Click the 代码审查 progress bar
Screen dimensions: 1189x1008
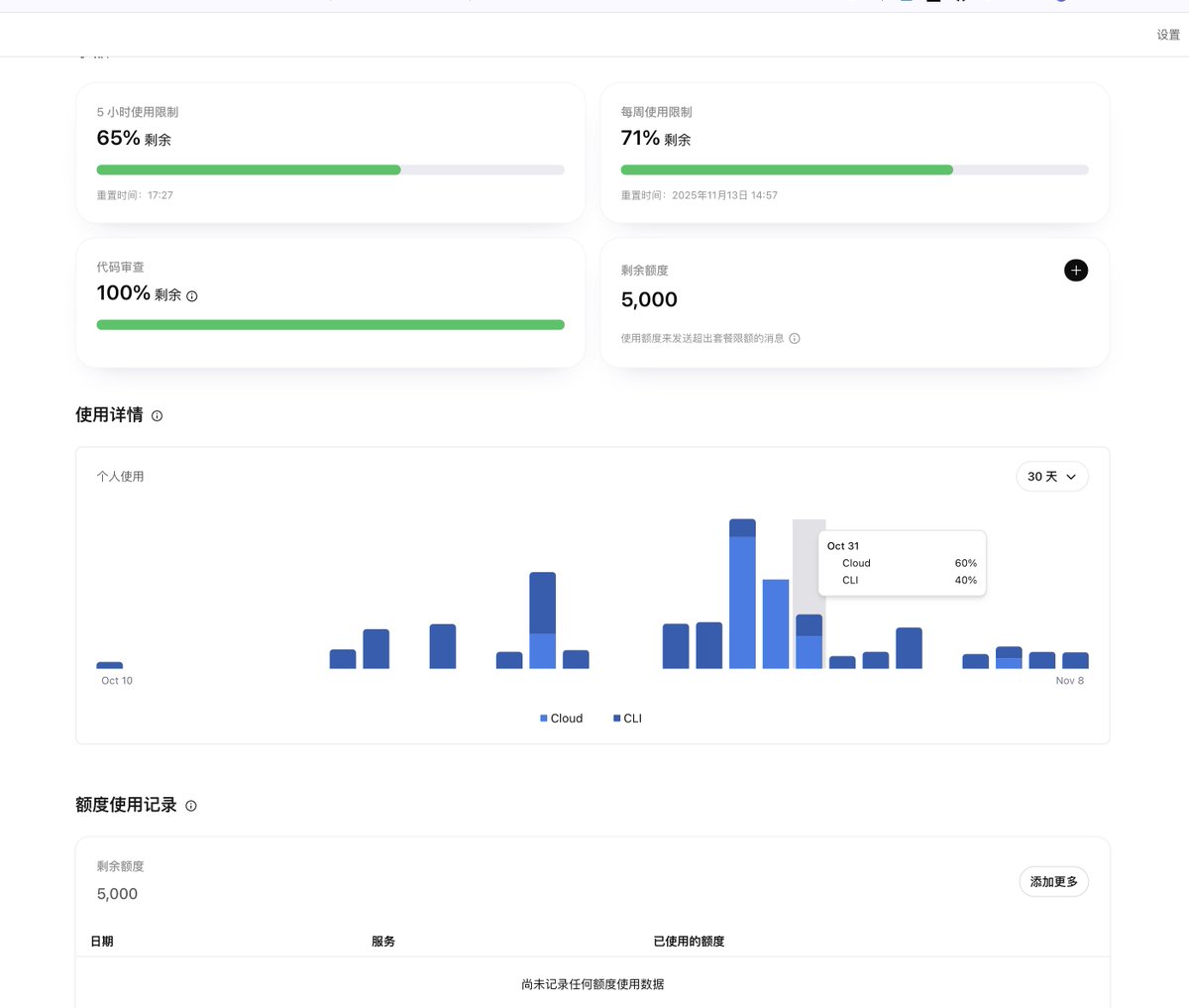coord(330,325)
